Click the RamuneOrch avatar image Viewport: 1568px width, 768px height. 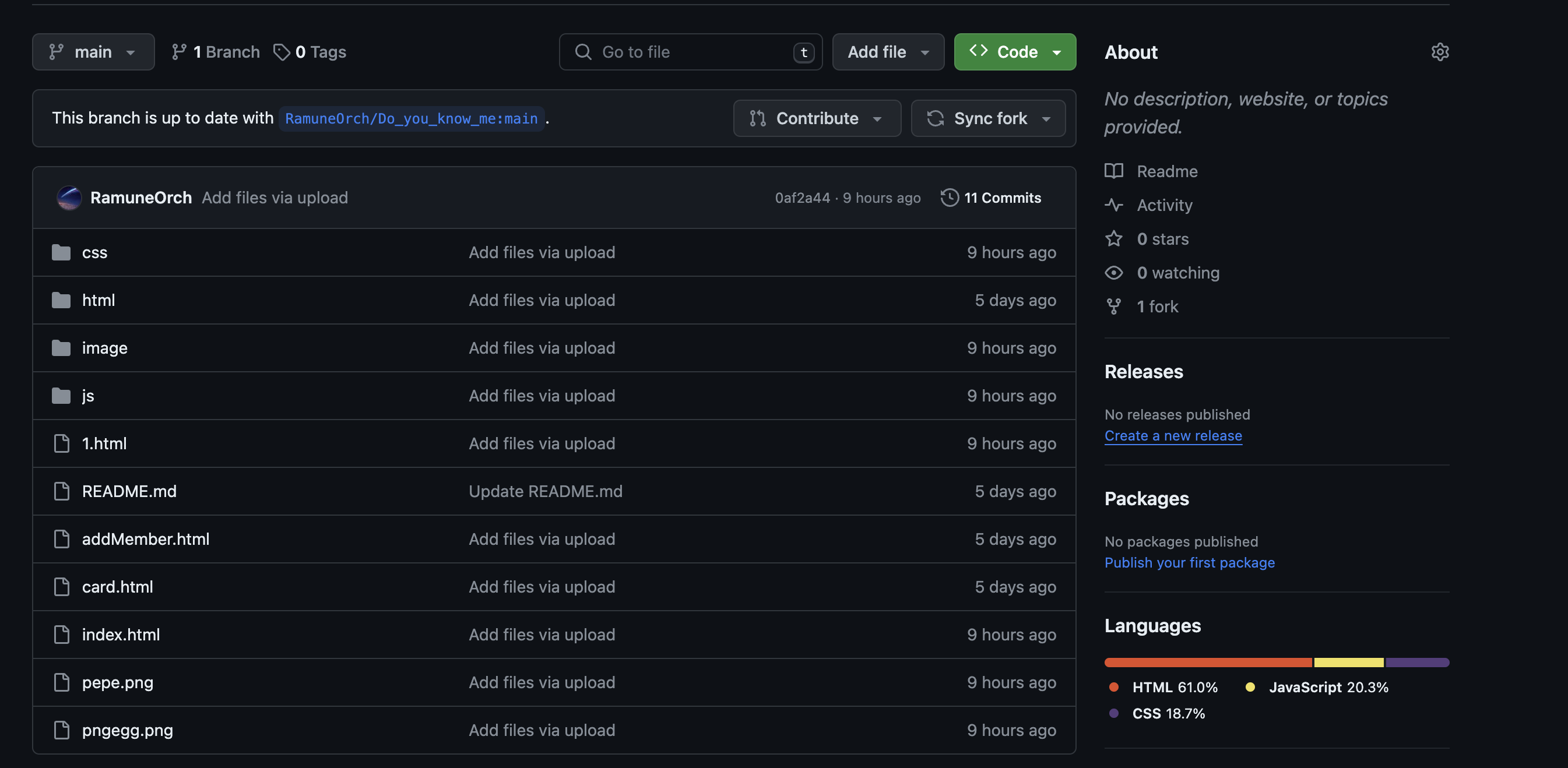pyautogui.click(x=69, y=198)
